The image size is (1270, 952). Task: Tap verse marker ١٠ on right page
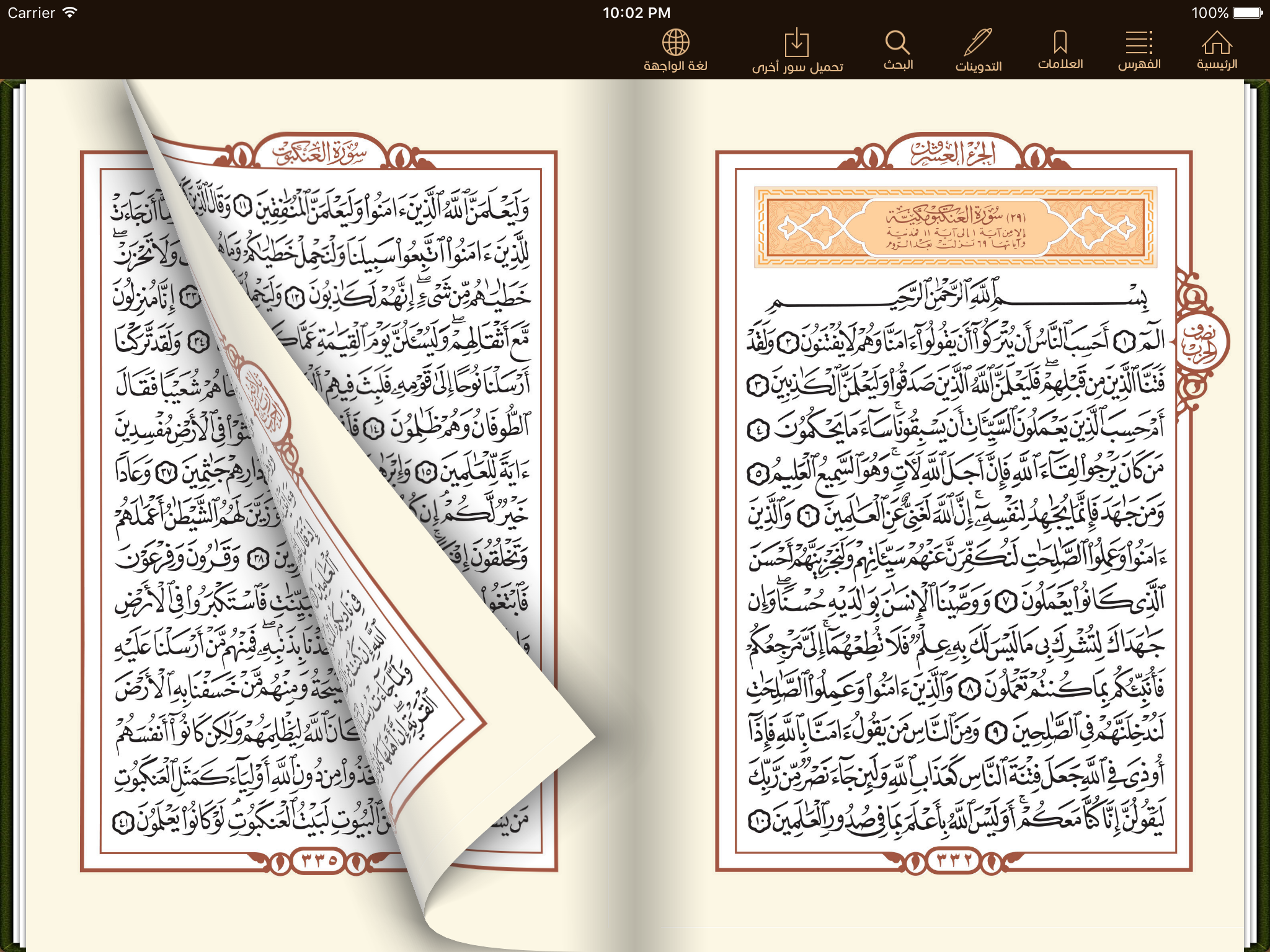tap(760, 821)
